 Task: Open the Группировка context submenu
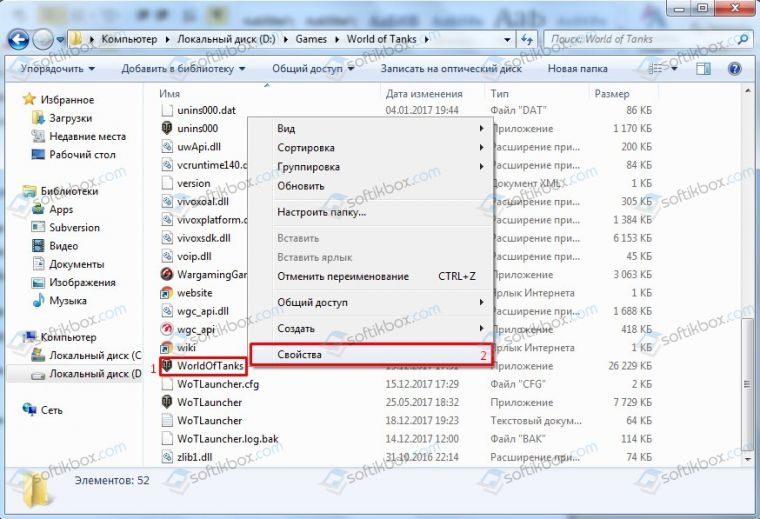pos(371,167)
